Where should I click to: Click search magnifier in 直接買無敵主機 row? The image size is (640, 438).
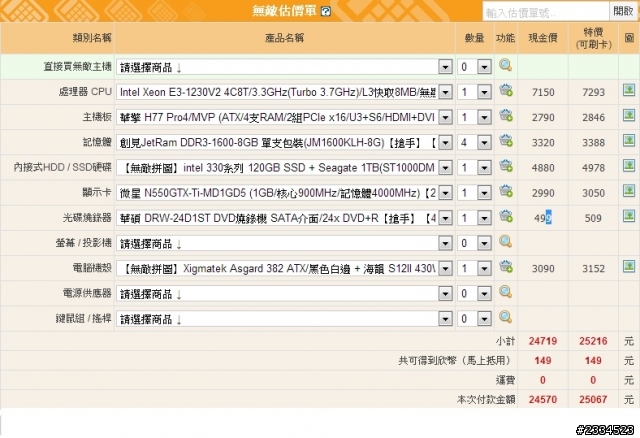tap(505, 65)
